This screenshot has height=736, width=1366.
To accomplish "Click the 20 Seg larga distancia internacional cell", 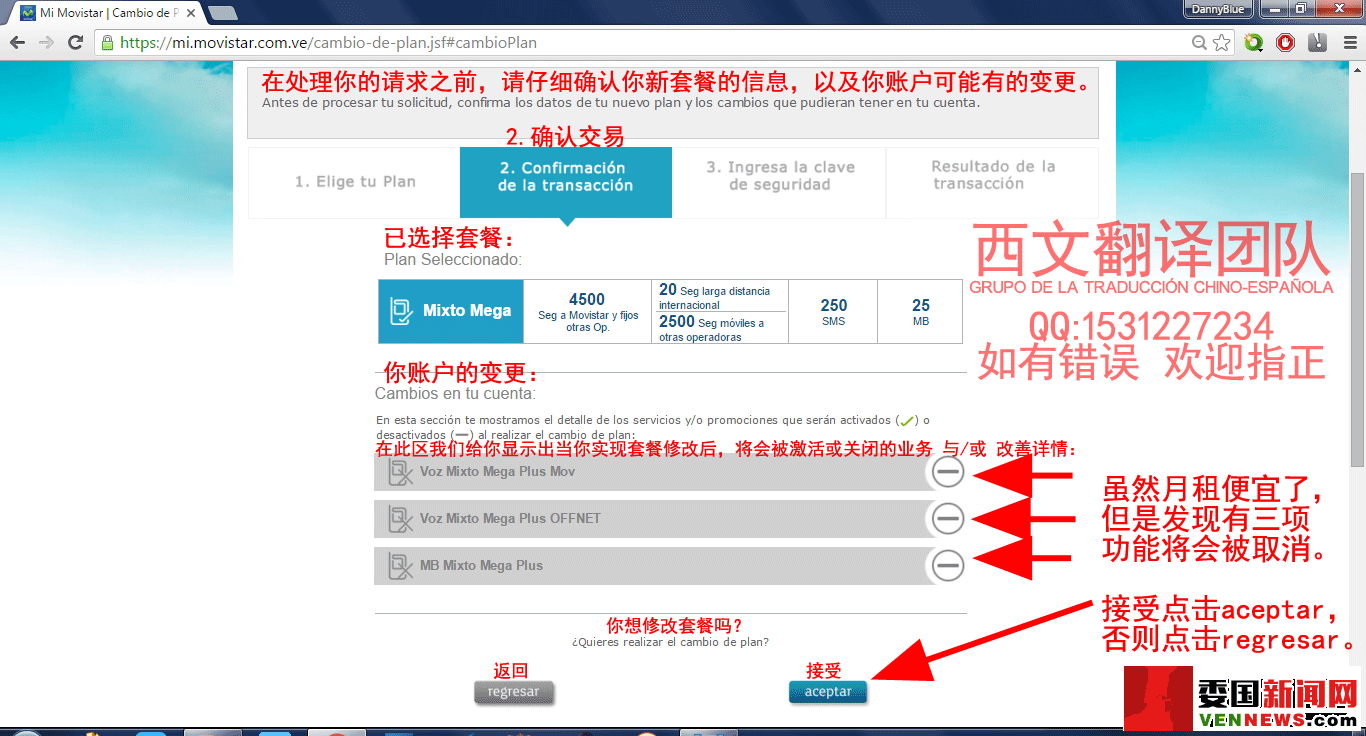I will point(719,296).
